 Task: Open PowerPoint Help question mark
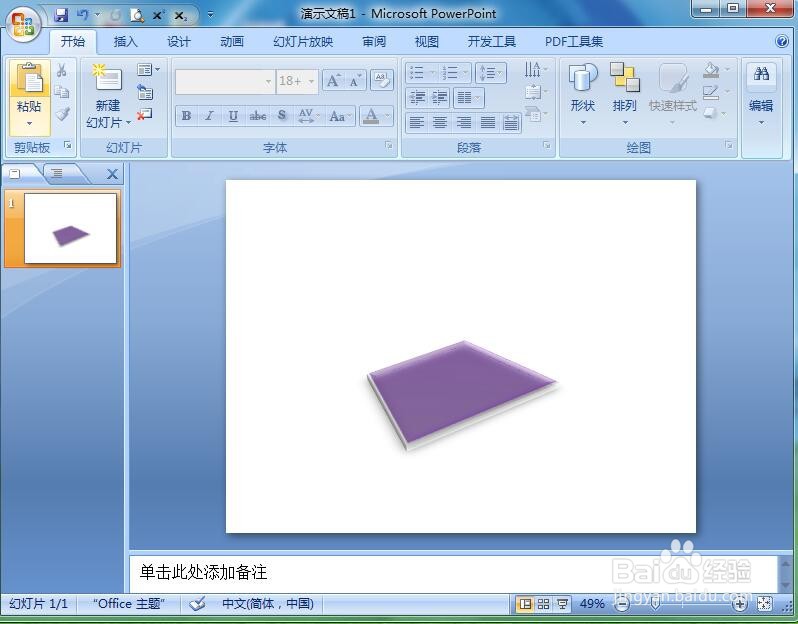pyautogui.click(x=782, y=42)
